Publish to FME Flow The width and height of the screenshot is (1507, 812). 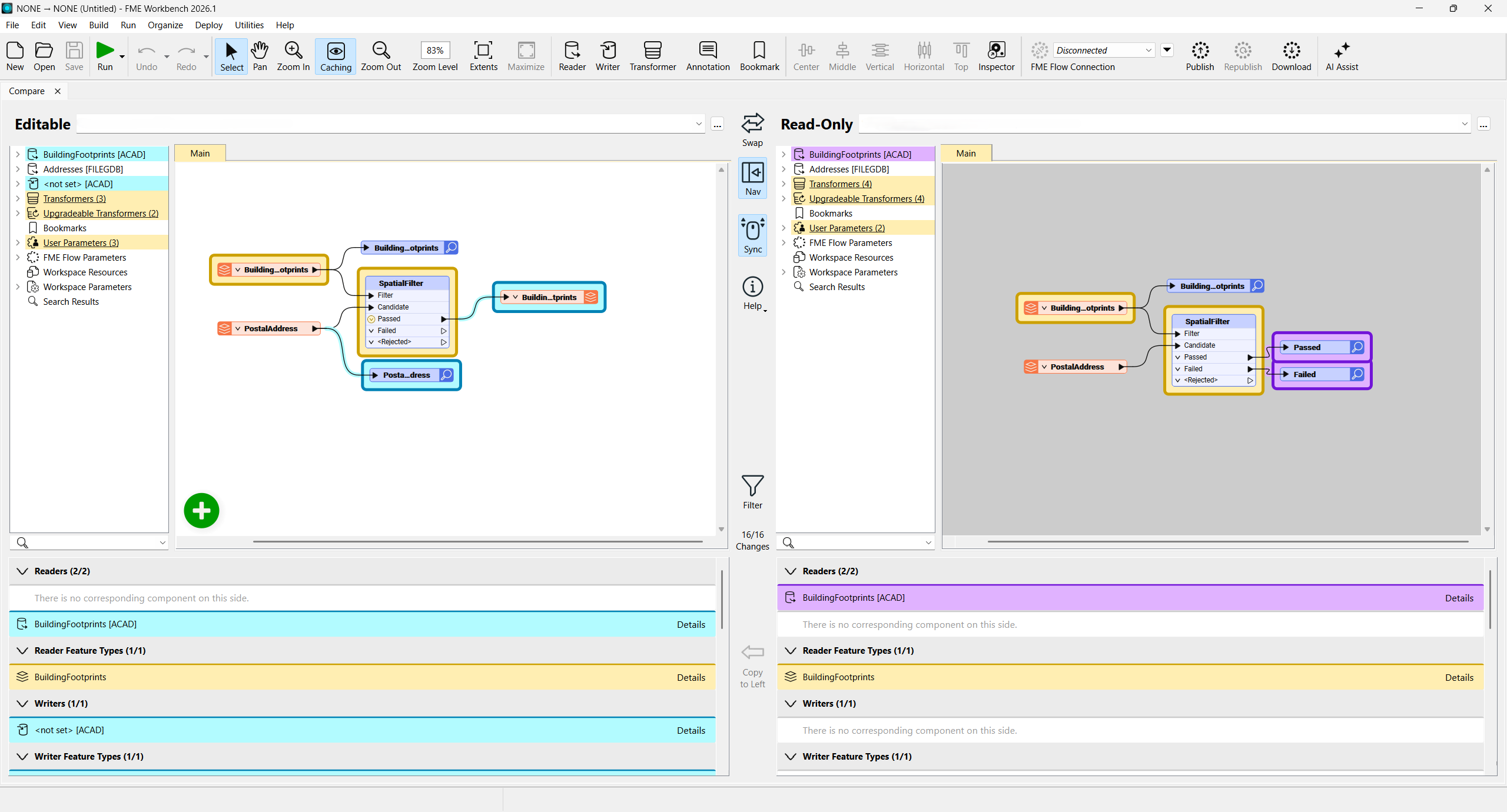1200,56
